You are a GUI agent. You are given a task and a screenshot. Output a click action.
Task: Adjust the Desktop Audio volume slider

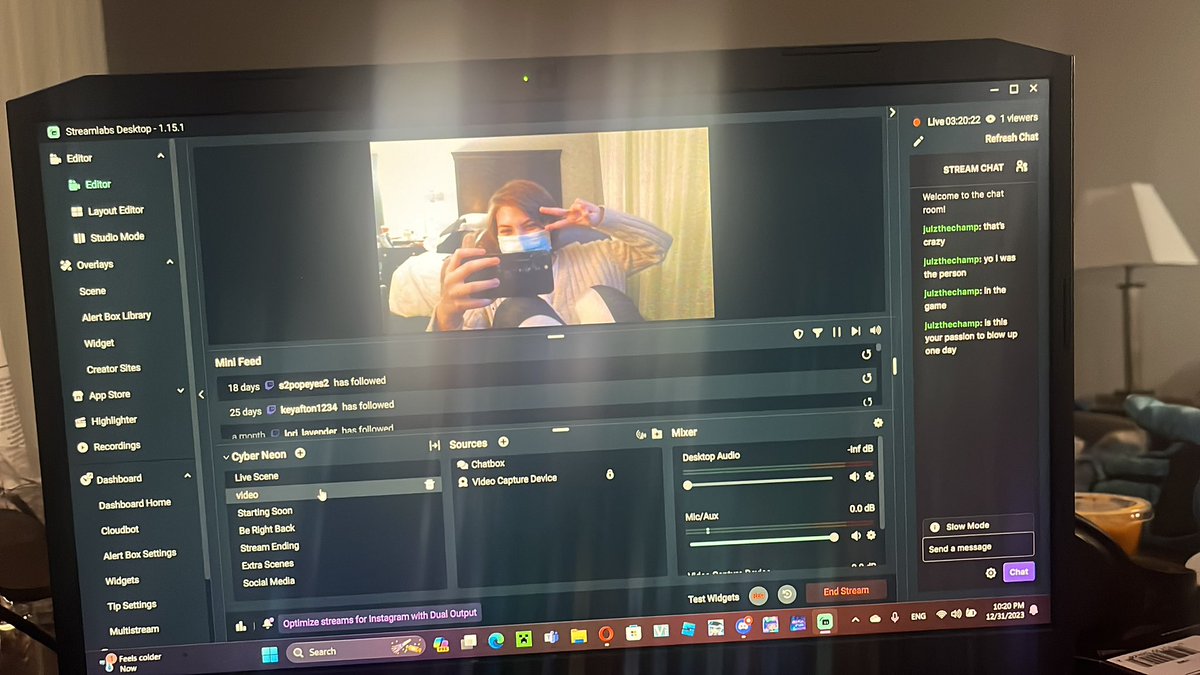(760, 483)
